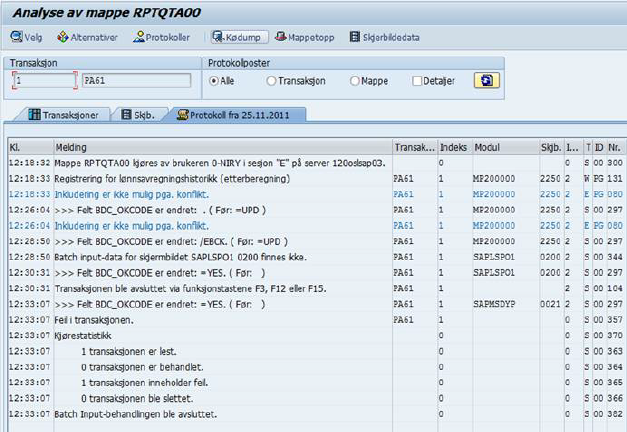Click the Melding column header
627x432 pixels.
(x=223, y=148)
